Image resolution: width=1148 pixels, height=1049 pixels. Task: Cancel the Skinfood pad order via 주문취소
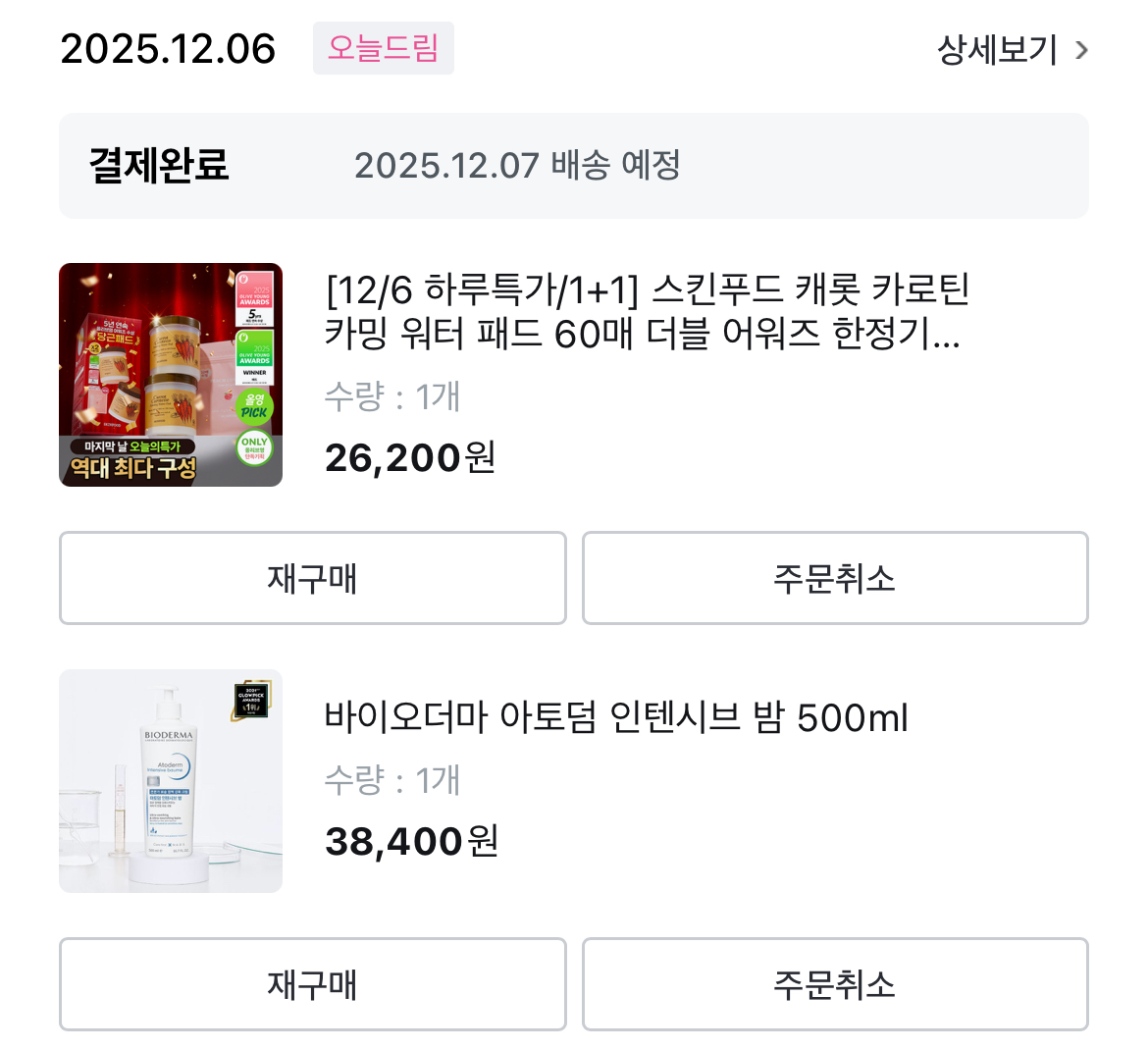835,578
